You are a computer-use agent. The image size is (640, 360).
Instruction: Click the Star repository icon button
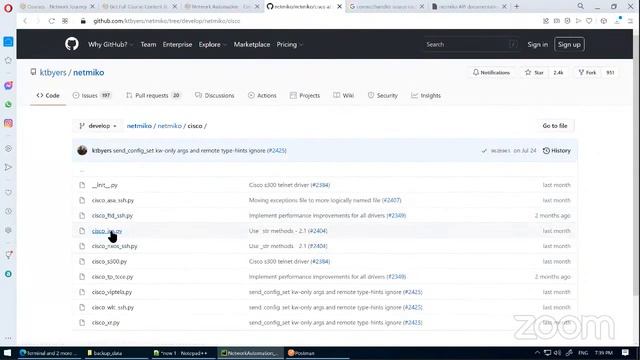point(534,72)
